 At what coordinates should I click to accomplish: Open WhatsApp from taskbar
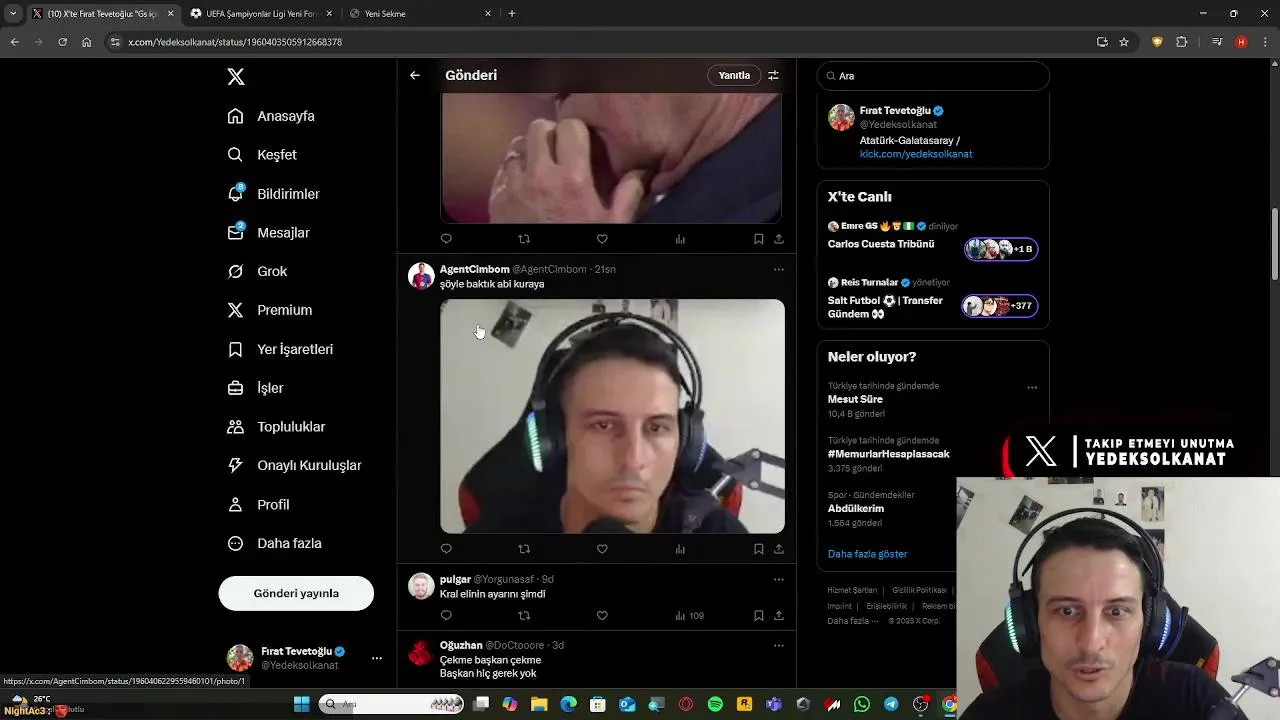(x=862, y=704)
